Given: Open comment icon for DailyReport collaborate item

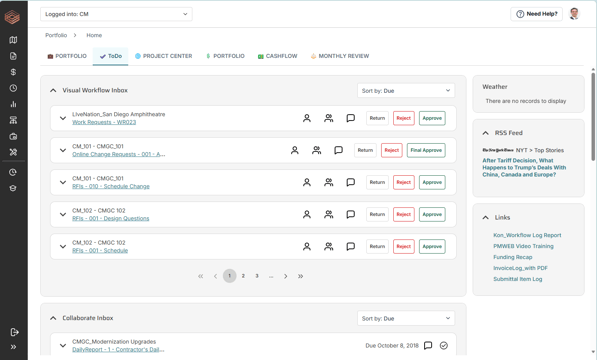Looking at the screenshot, I should (x=428, y=346).
